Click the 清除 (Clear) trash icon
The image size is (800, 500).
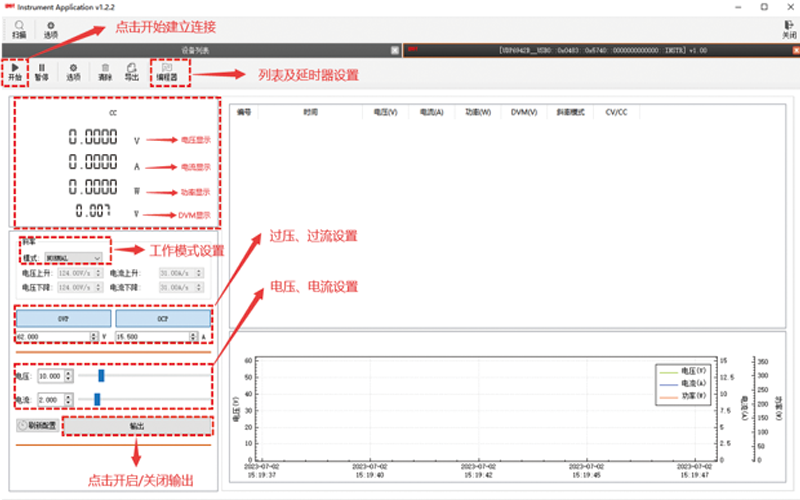[x=105, y=70]
